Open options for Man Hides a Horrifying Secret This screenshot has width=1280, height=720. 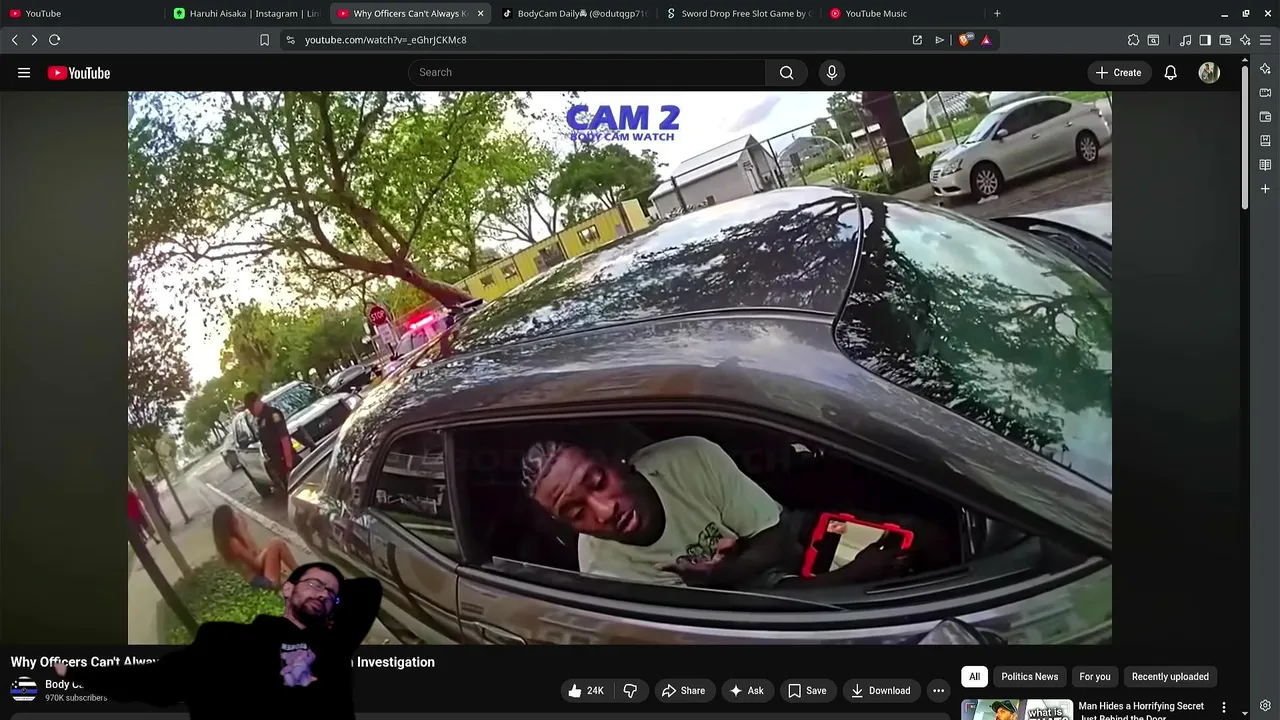[1223, 707]
